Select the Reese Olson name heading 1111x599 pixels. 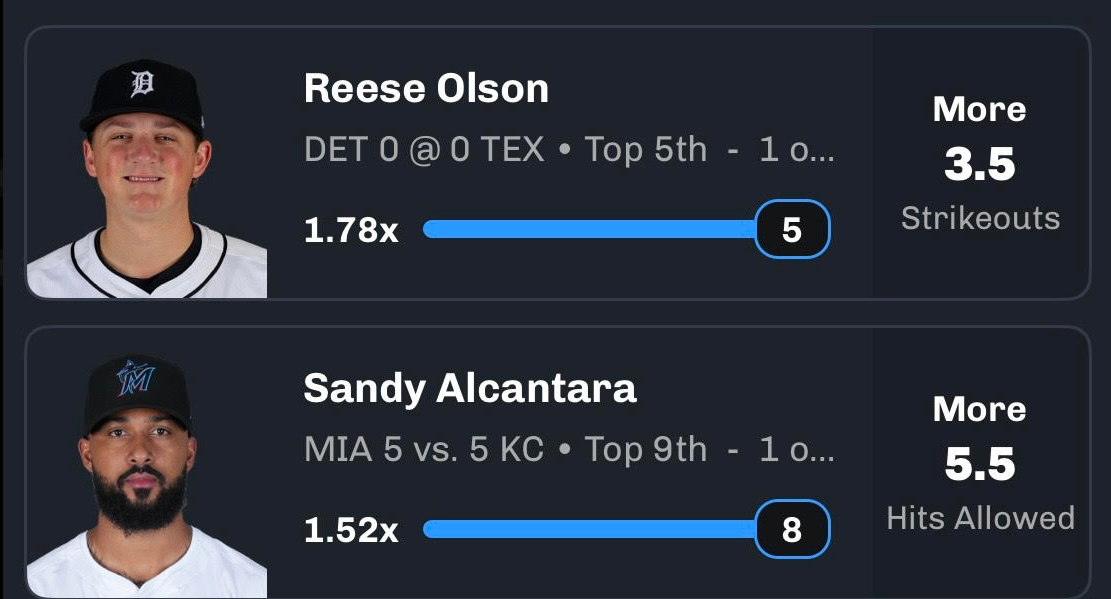427,89
